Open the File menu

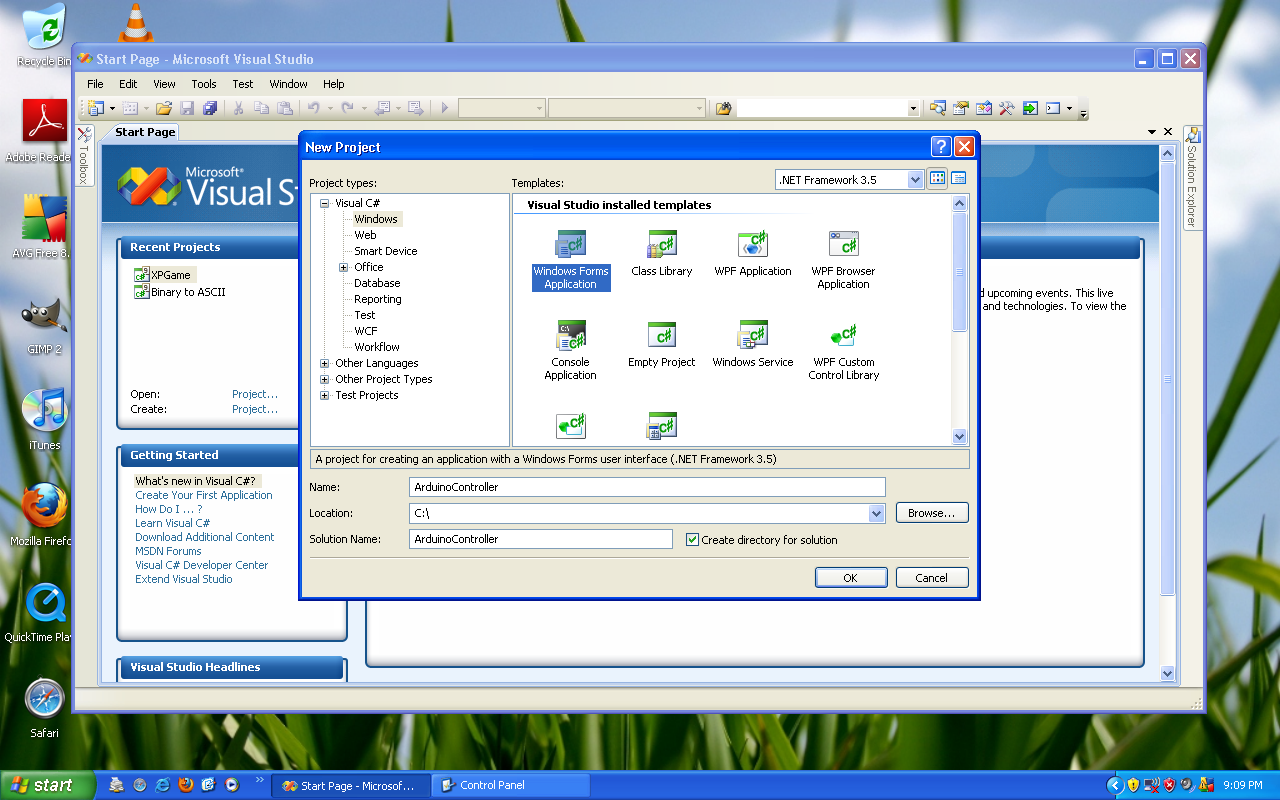pyautogui.click(x=95, y=84)
